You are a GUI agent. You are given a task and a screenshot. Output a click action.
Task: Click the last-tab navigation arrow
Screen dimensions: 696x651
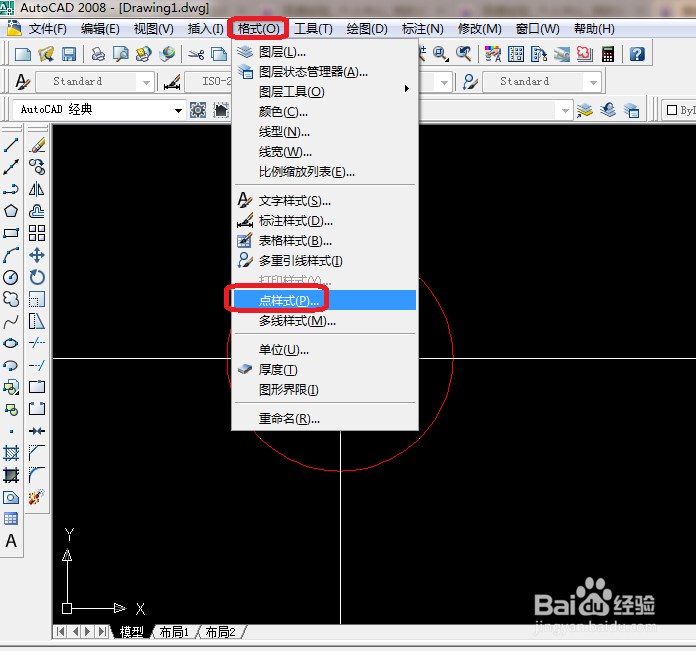click(103, 631)
